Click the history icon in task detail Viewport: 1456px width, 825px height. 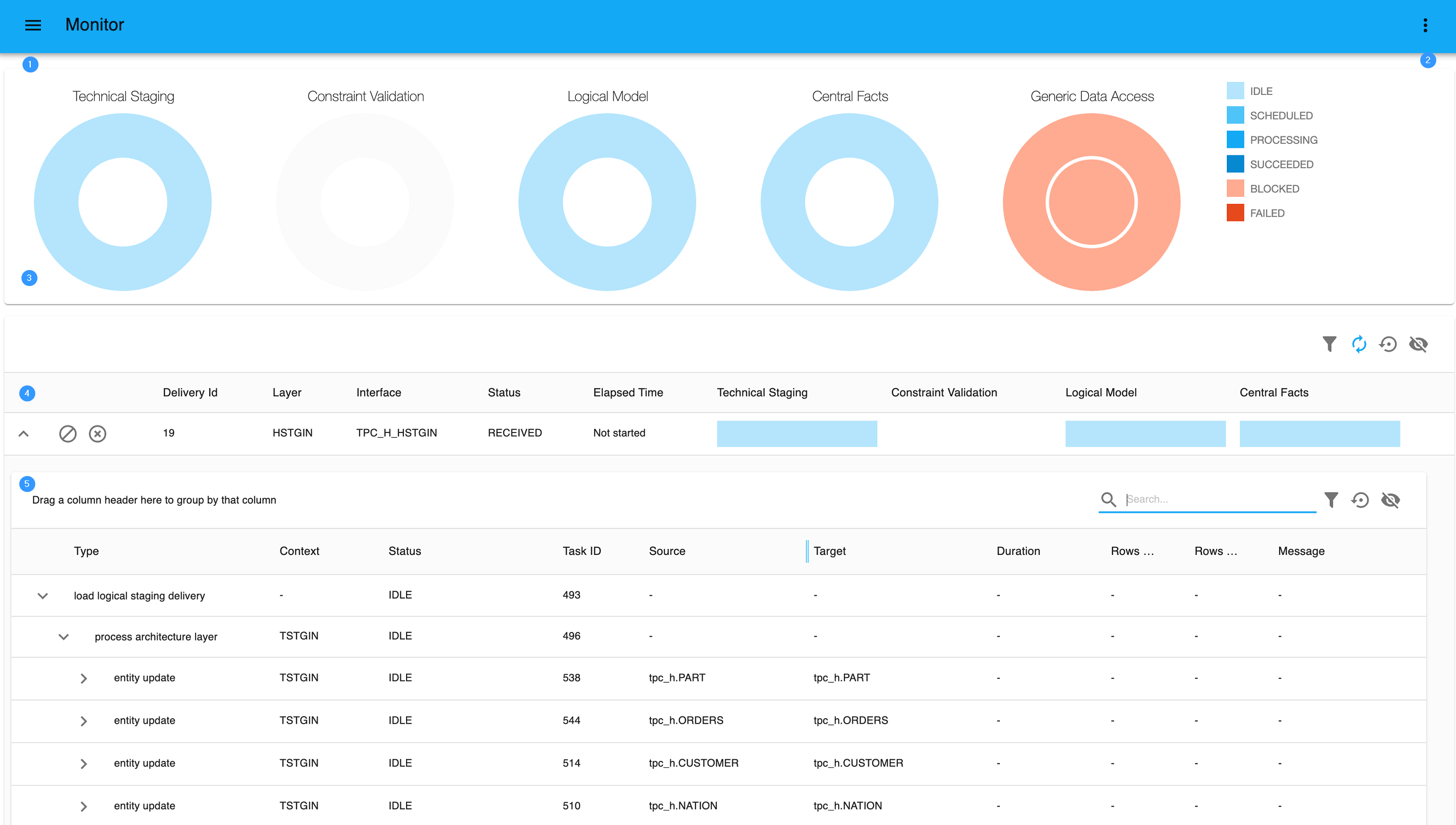coord(1362,499)
